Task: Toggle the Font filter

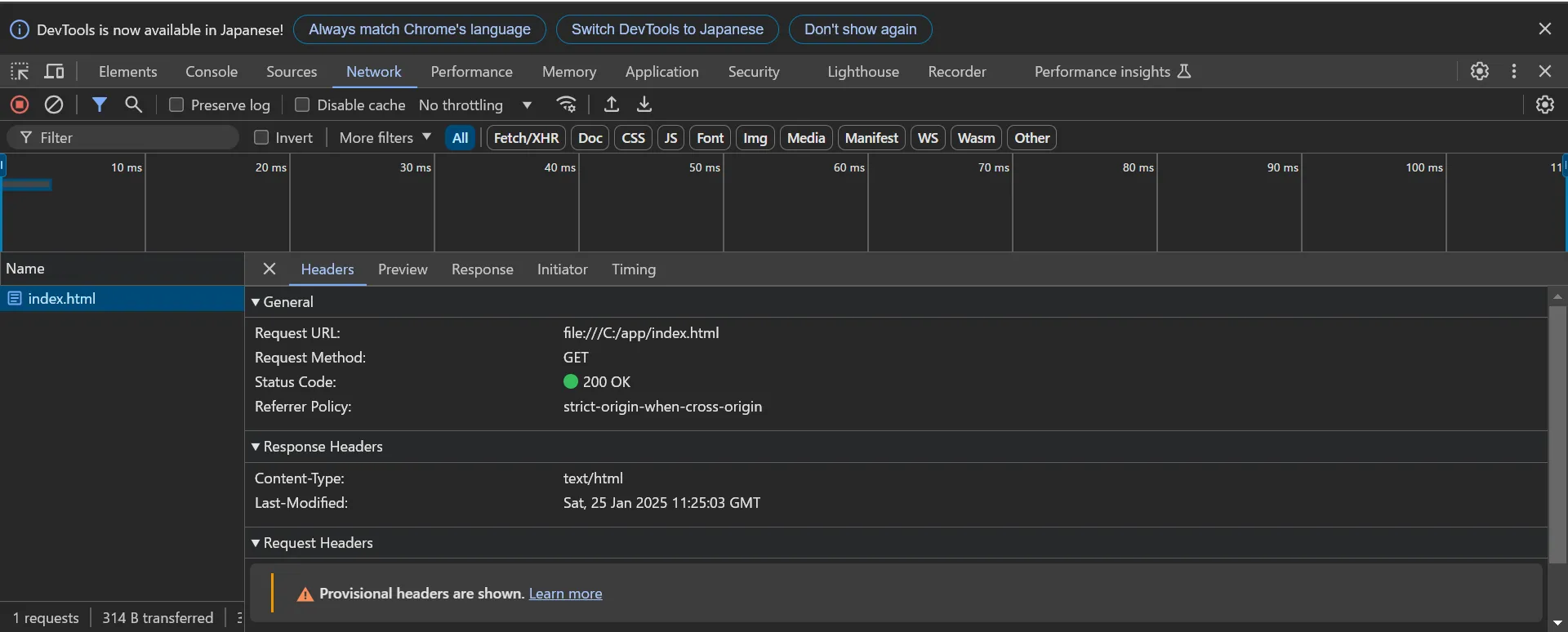Action: click(x=710, y=137)
